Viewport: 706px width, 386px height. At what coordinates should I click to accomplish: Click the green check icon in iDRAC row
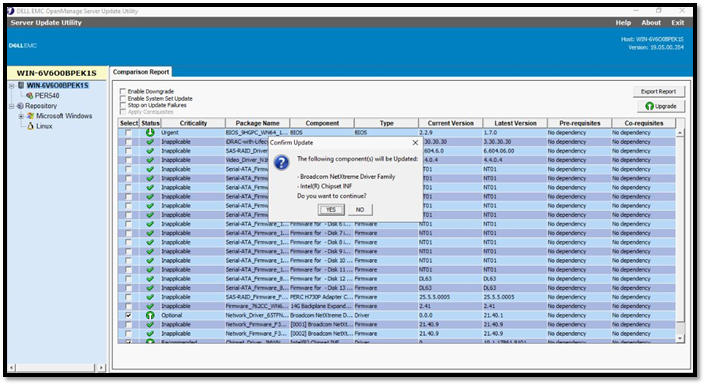pyautogui.click(x=150, y=142)
